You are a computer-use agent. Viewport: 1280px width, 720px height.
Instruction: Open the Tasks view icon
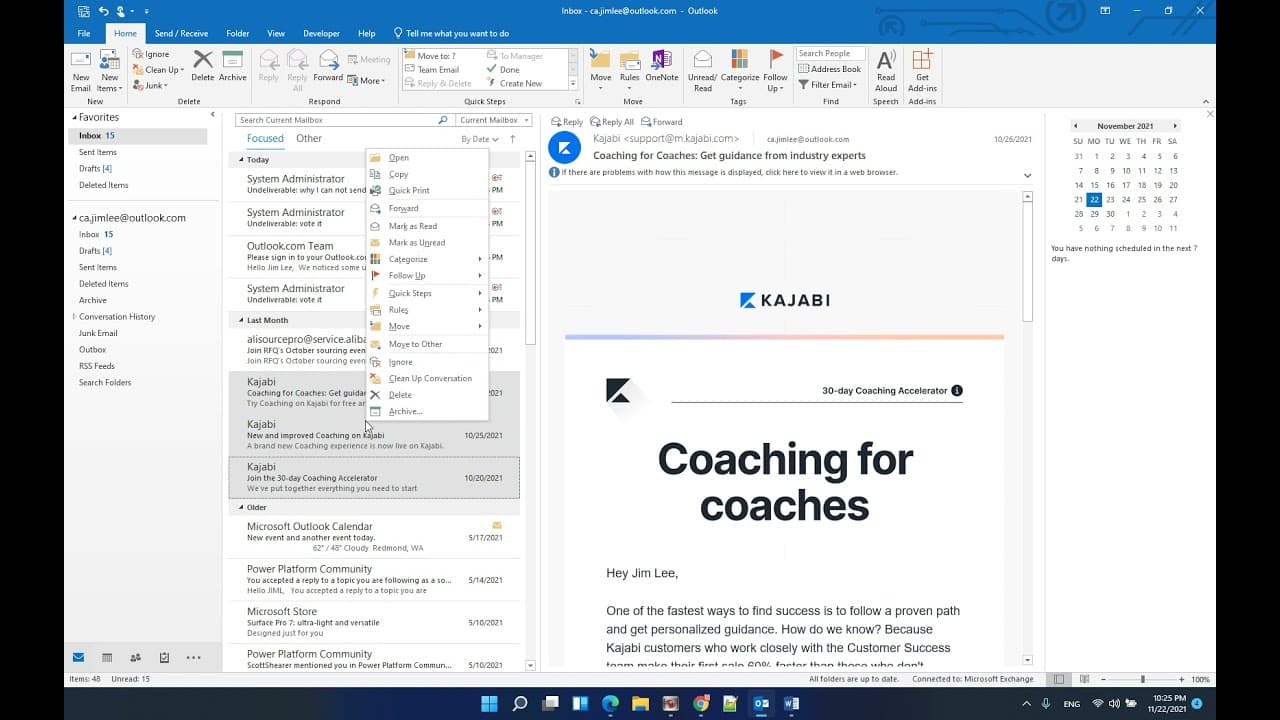(164, 657)
